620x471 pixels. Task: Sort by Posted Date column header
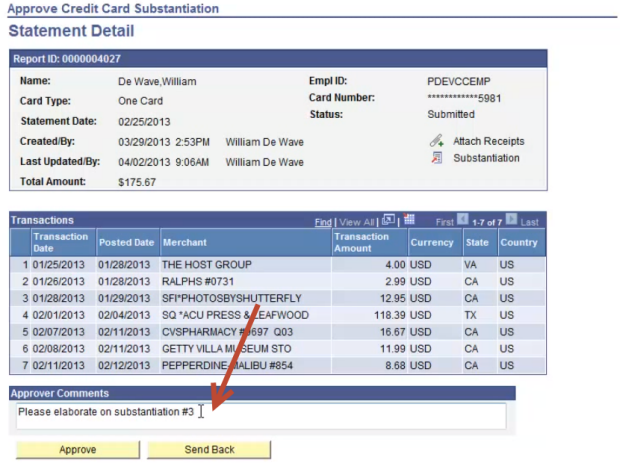[x=126, y=242]
